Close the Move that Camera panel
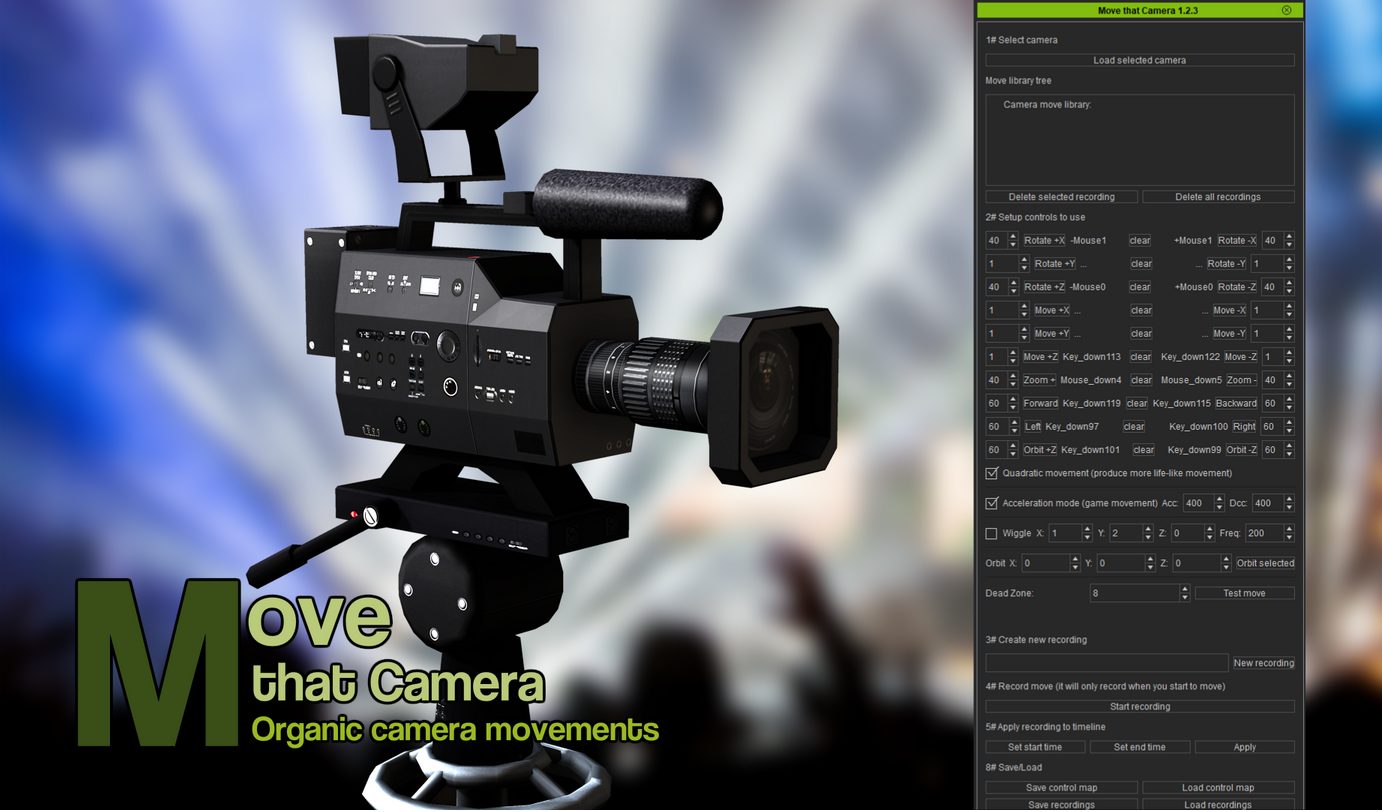The image size is (1382, 812). (x=1286, y=10)
